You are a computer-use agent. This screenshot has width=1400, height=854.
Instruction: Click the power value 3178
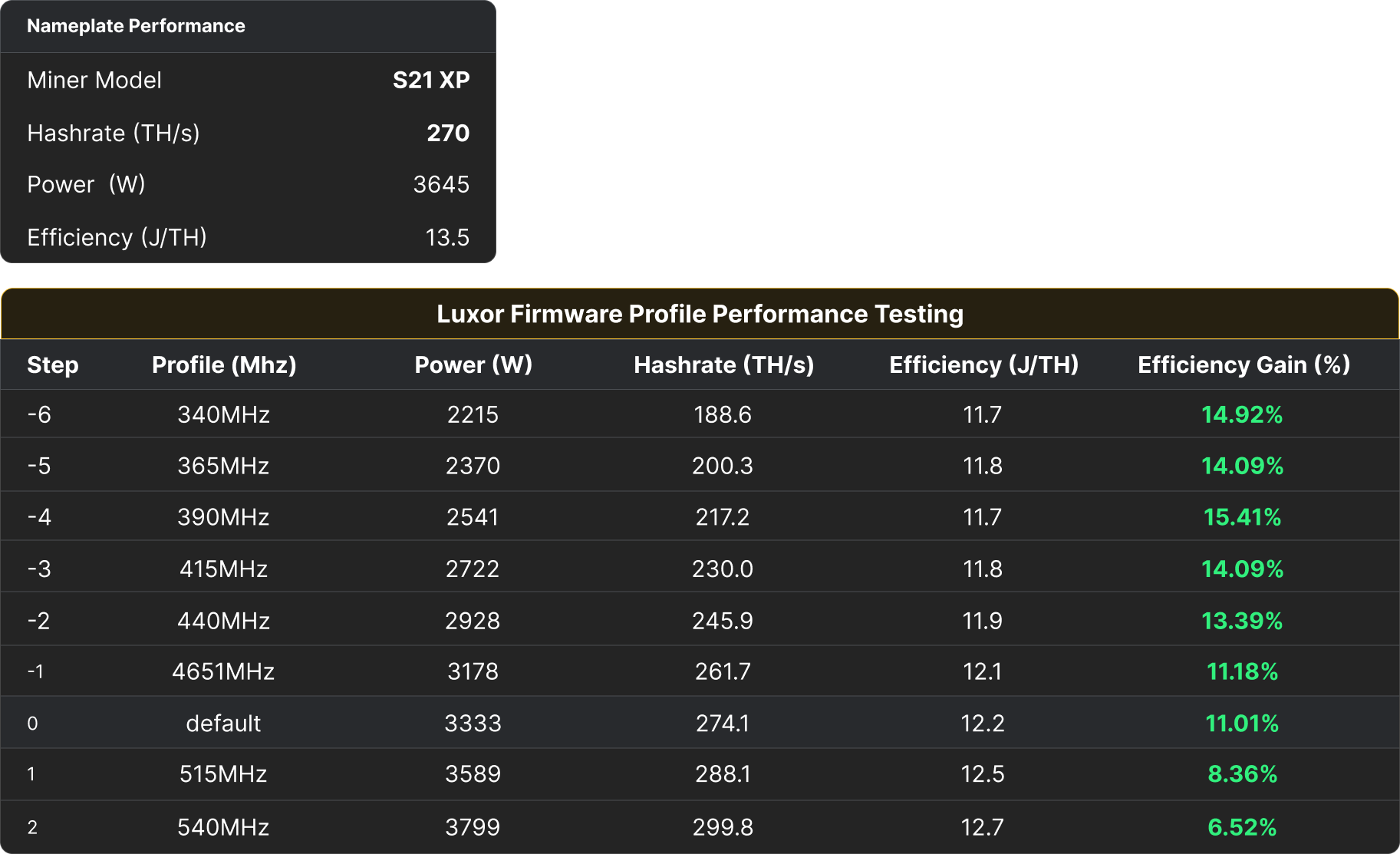point(473,671)
